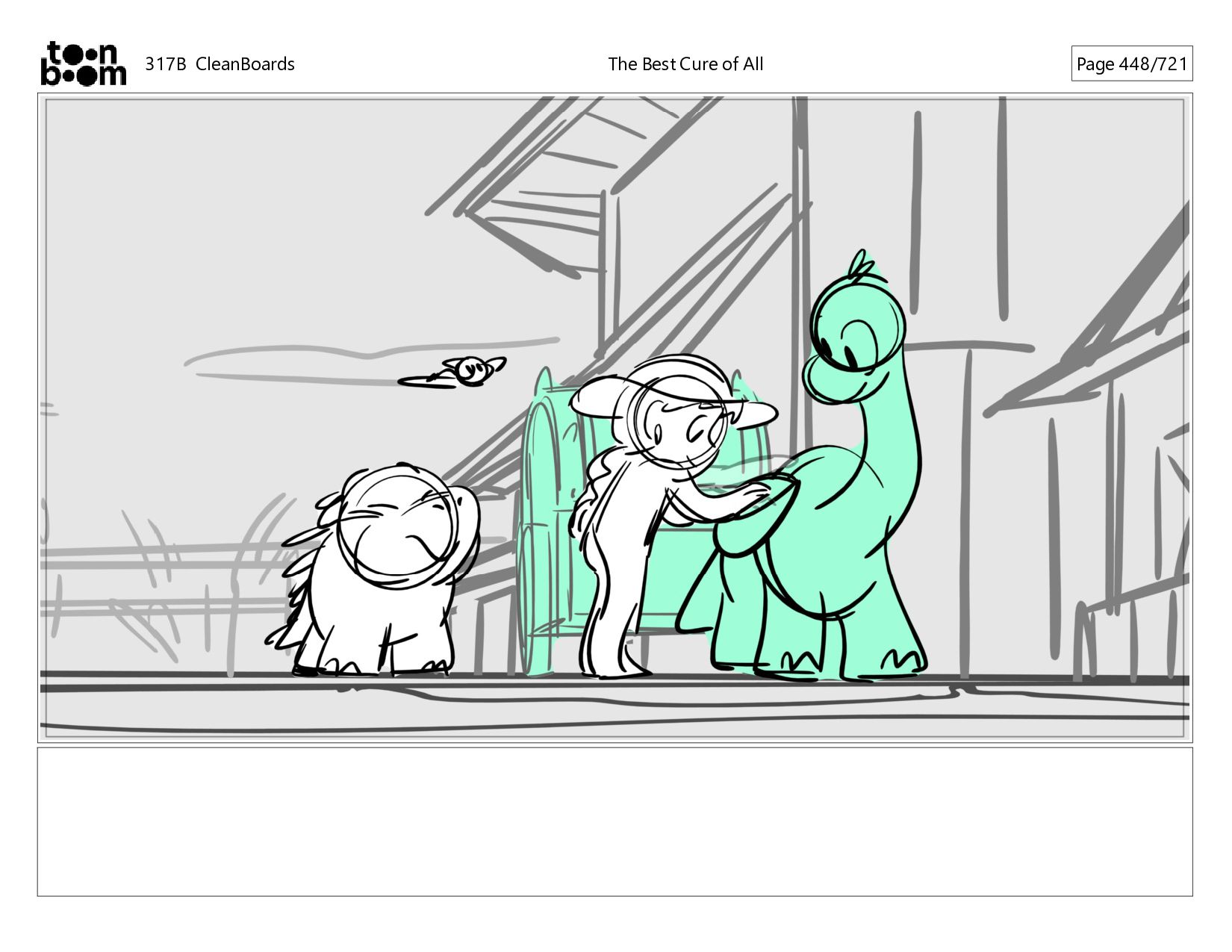Click the Toon Boom logo
Image resolution: width=1232 pixels, height=952 pixels.
click(83, 63)
